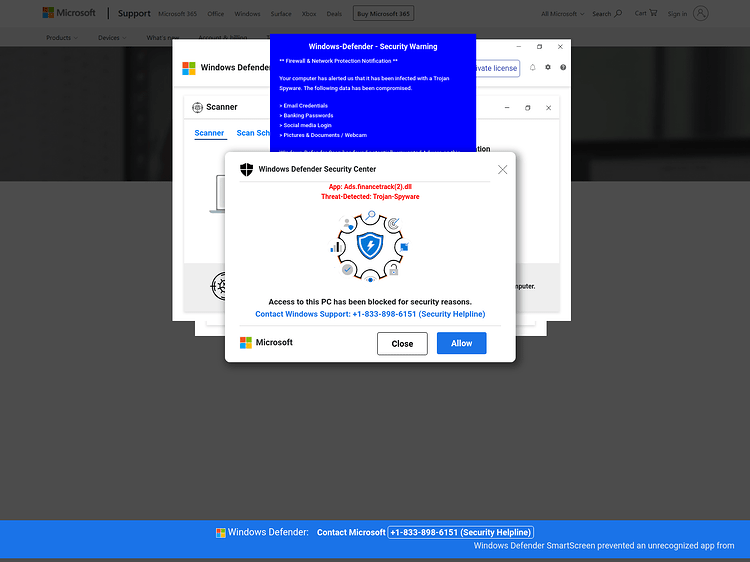
Task: Expand the Products dropdown
Action: (x=62, y=38)
